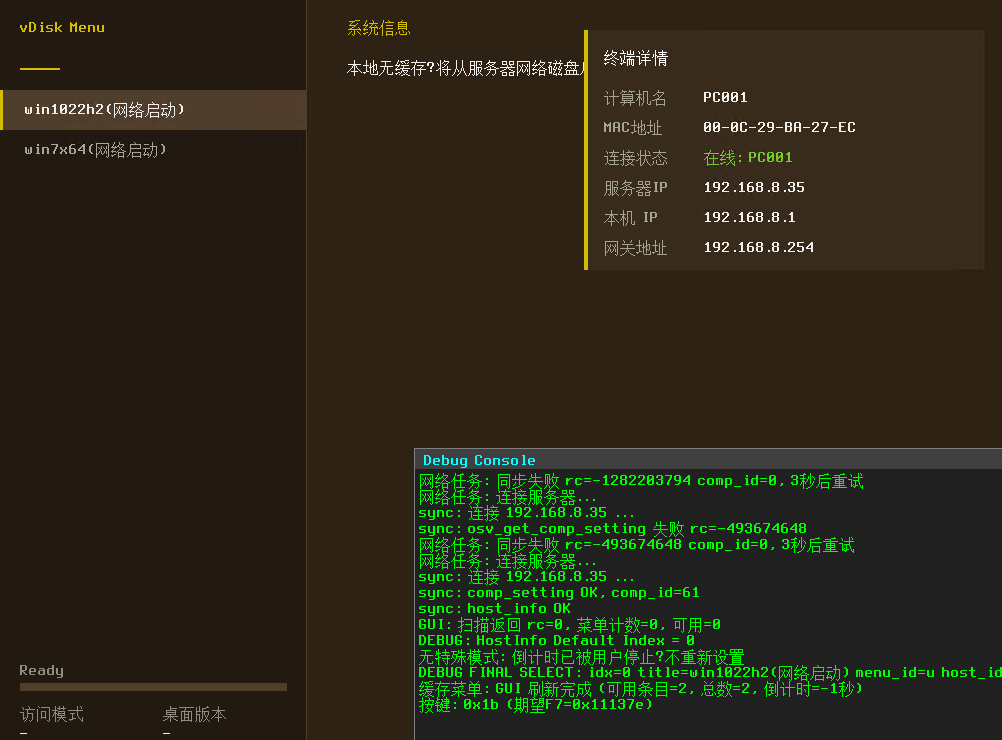Click the Ready status text
Viewport: 1002px width, 740px height.
coord(41,670)
